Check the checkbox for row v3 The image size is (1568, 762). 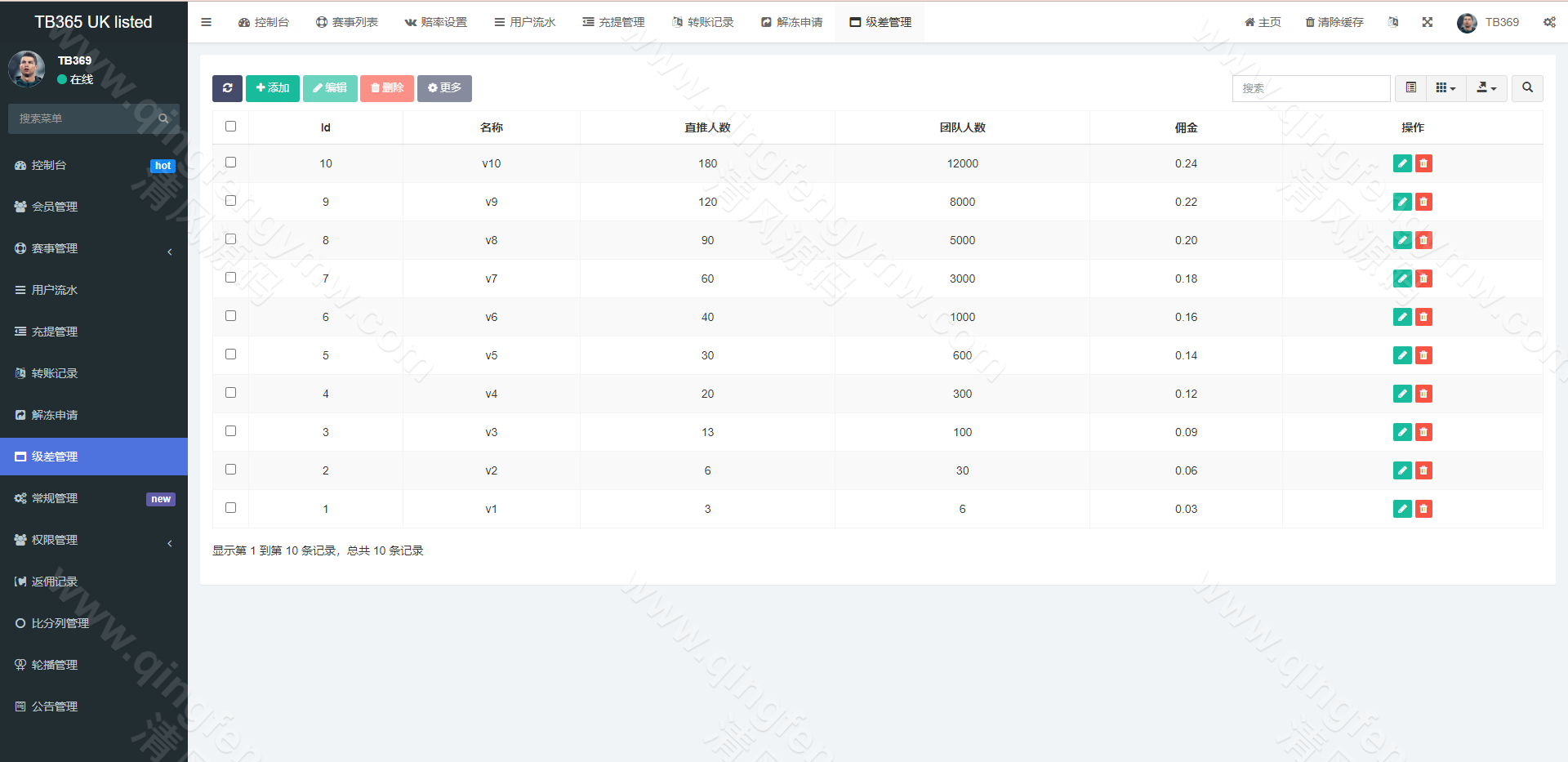pyautogui.click(x=230, y=430)
